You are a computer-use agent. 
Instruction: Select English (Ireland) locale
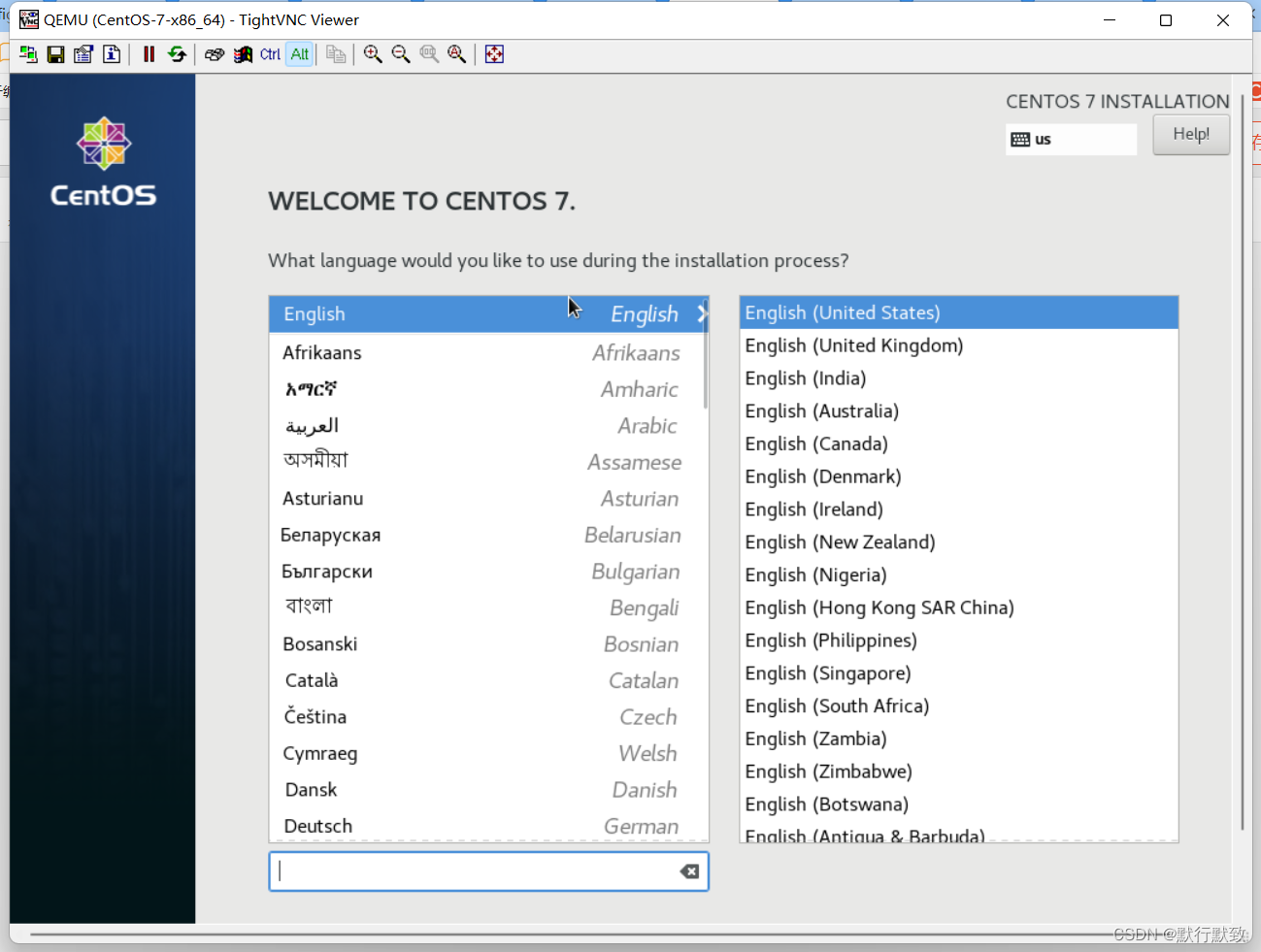pyautogui.click(x=959, y=509)
